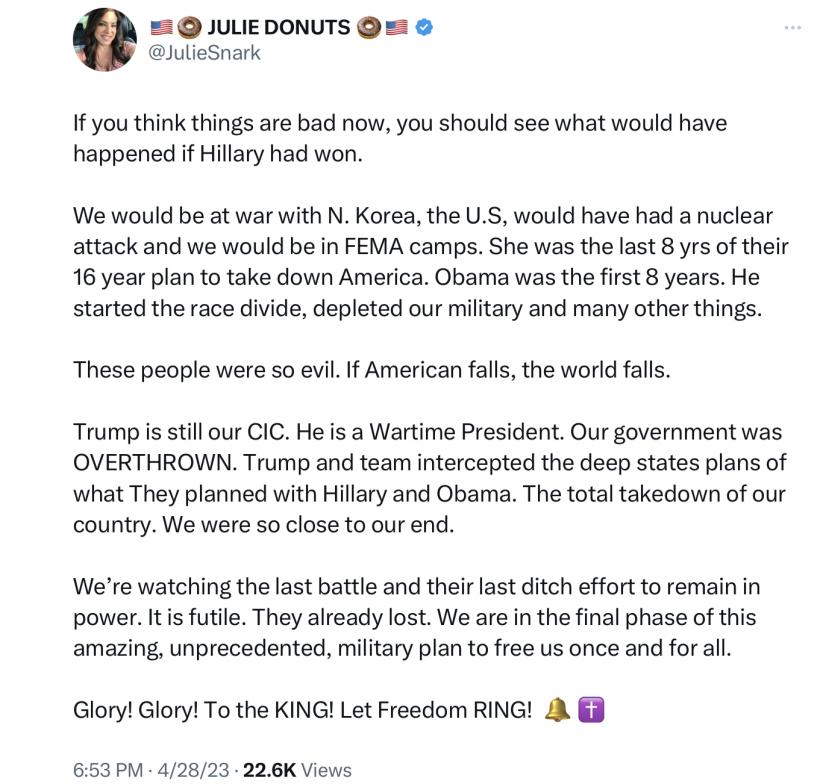Open the 22.6K Views count
Viewport: 823px width, 784px height.
click(297, 770)
